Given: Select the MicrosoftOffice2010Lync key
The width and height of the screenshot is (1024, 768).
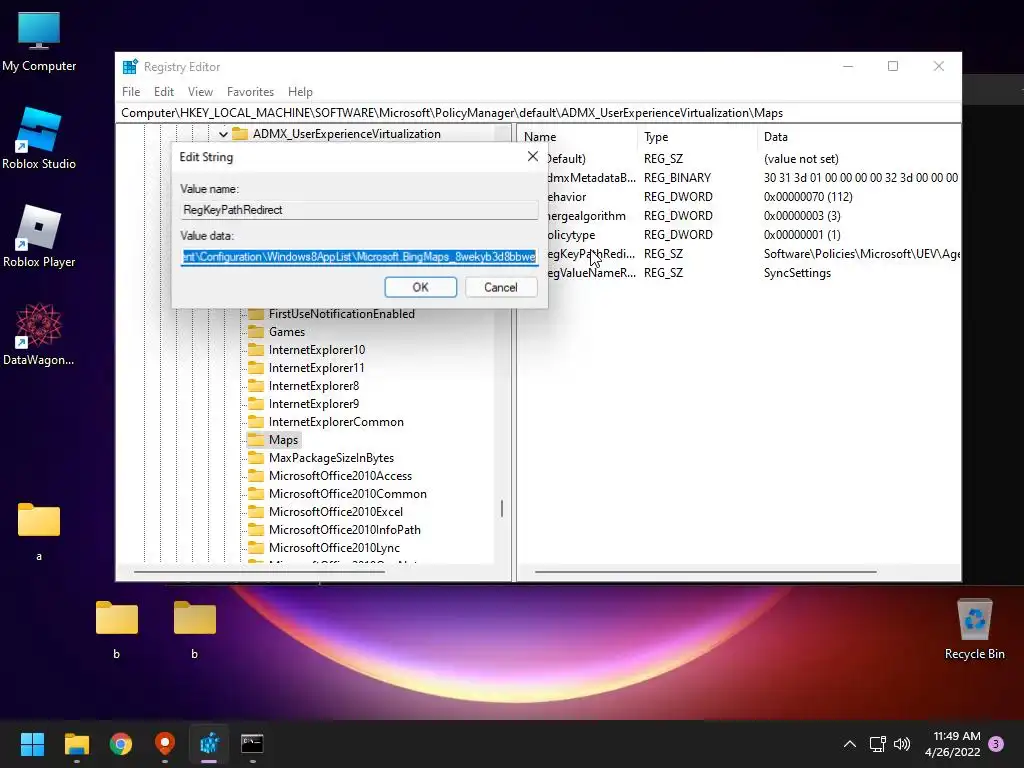Looking at the screenshot, I should (334, 548).
